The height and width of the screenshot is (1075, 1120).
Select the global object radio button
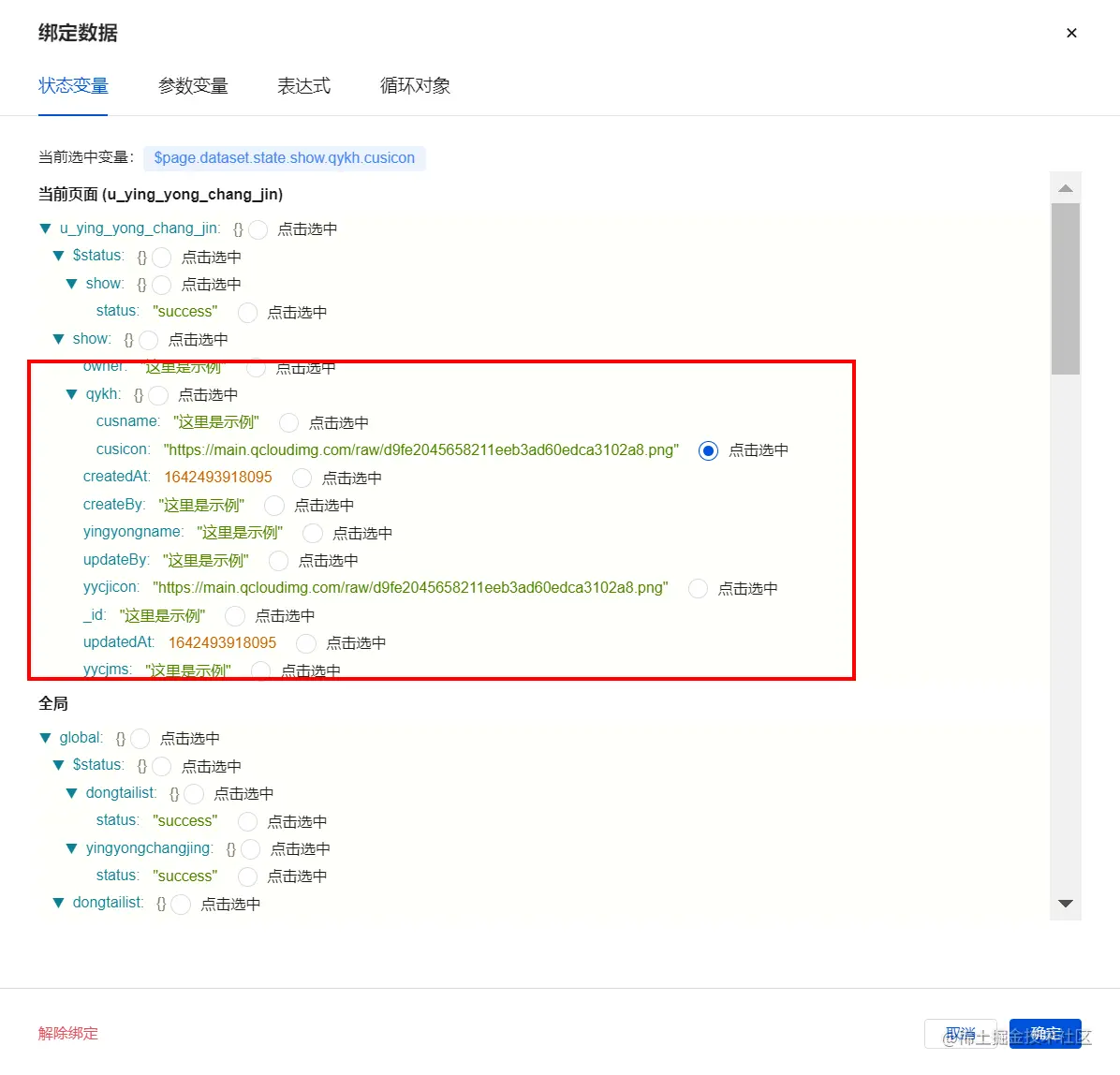140,739
